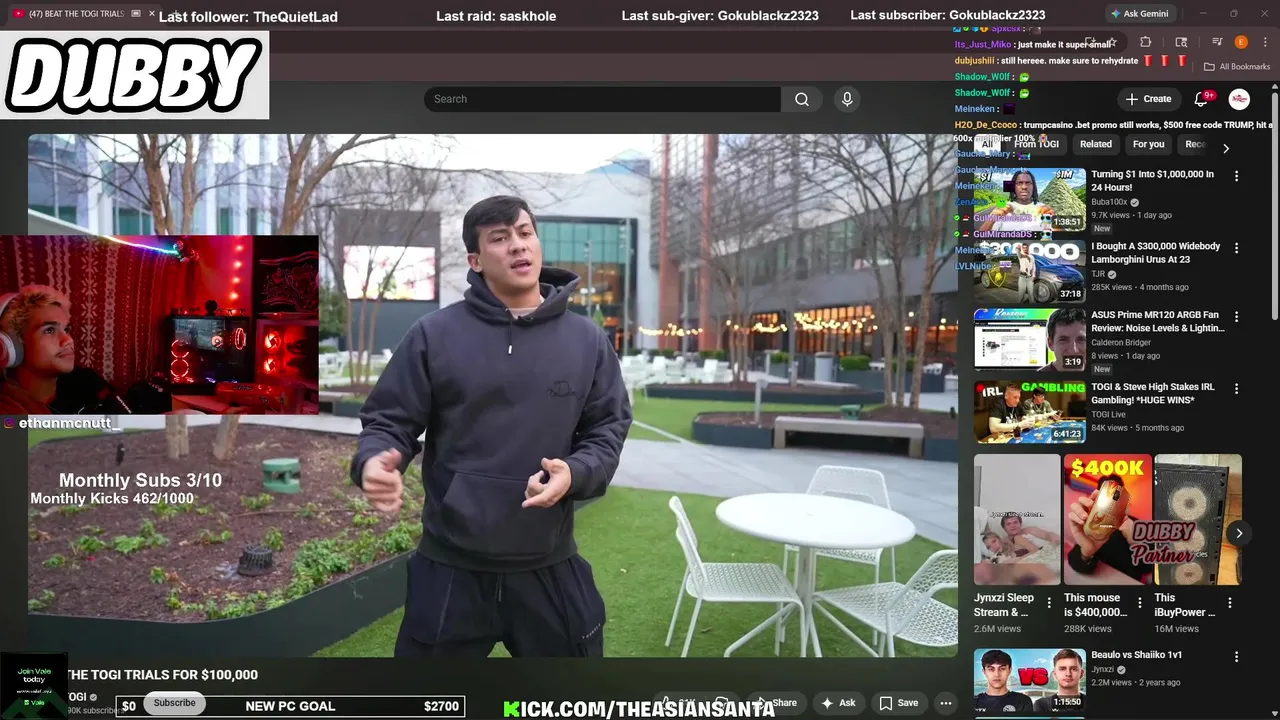Select the From TOGI filter chip
The image size is (1280, 720).
[1036, 144]
